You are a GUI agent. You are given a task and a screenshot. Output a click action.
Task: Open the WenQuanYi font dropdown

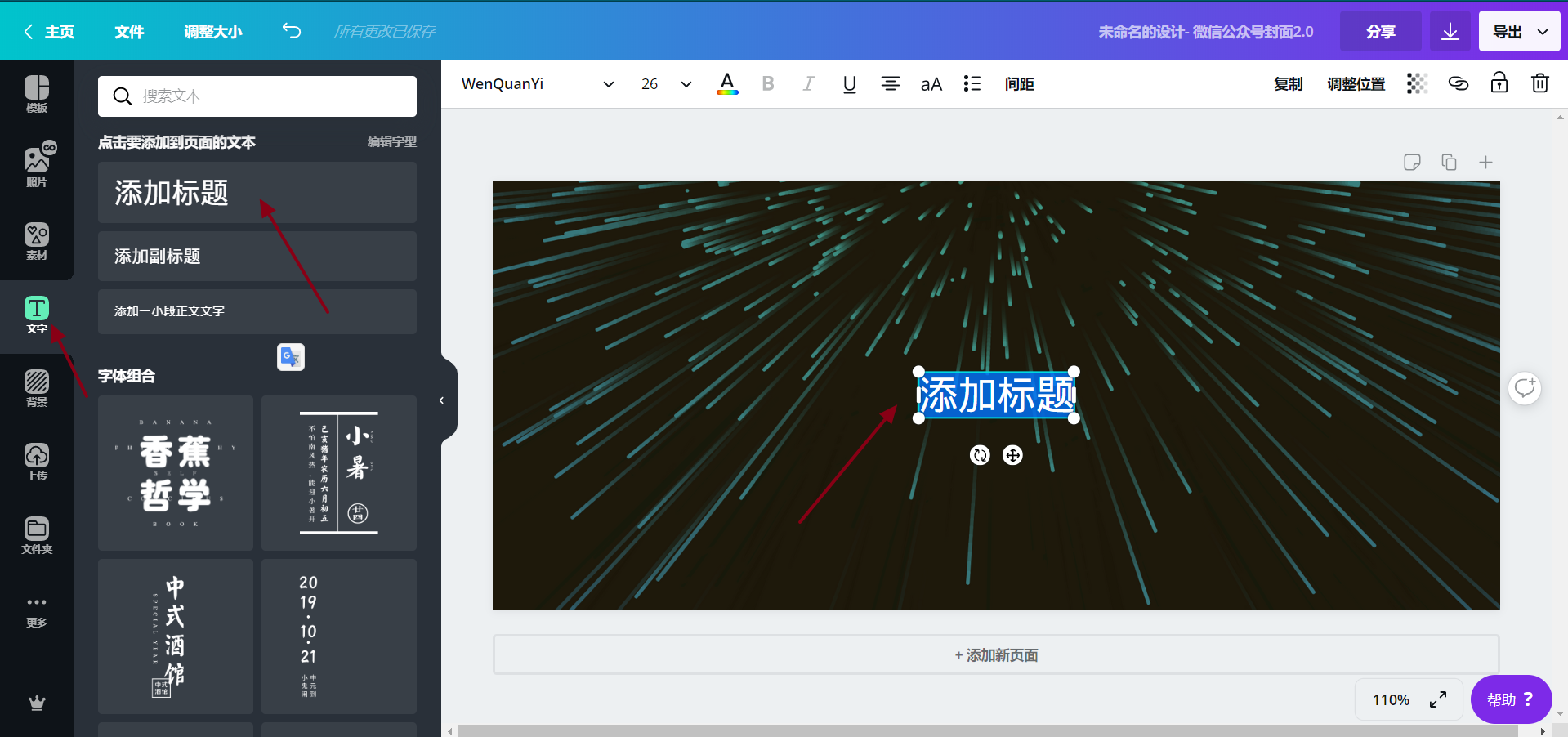538,83
